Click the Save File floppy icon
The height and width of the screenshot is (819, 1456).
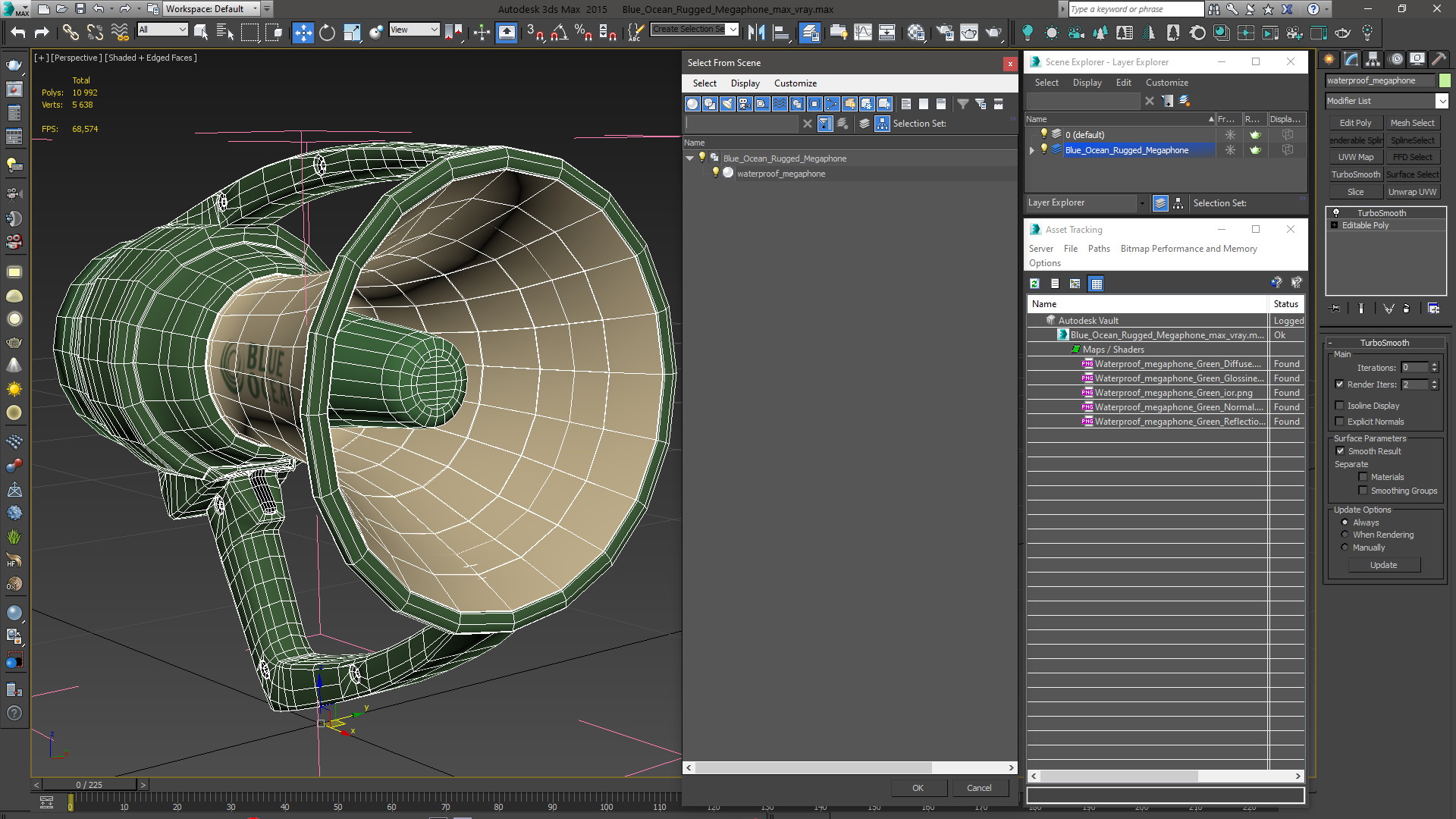point(80,9)
